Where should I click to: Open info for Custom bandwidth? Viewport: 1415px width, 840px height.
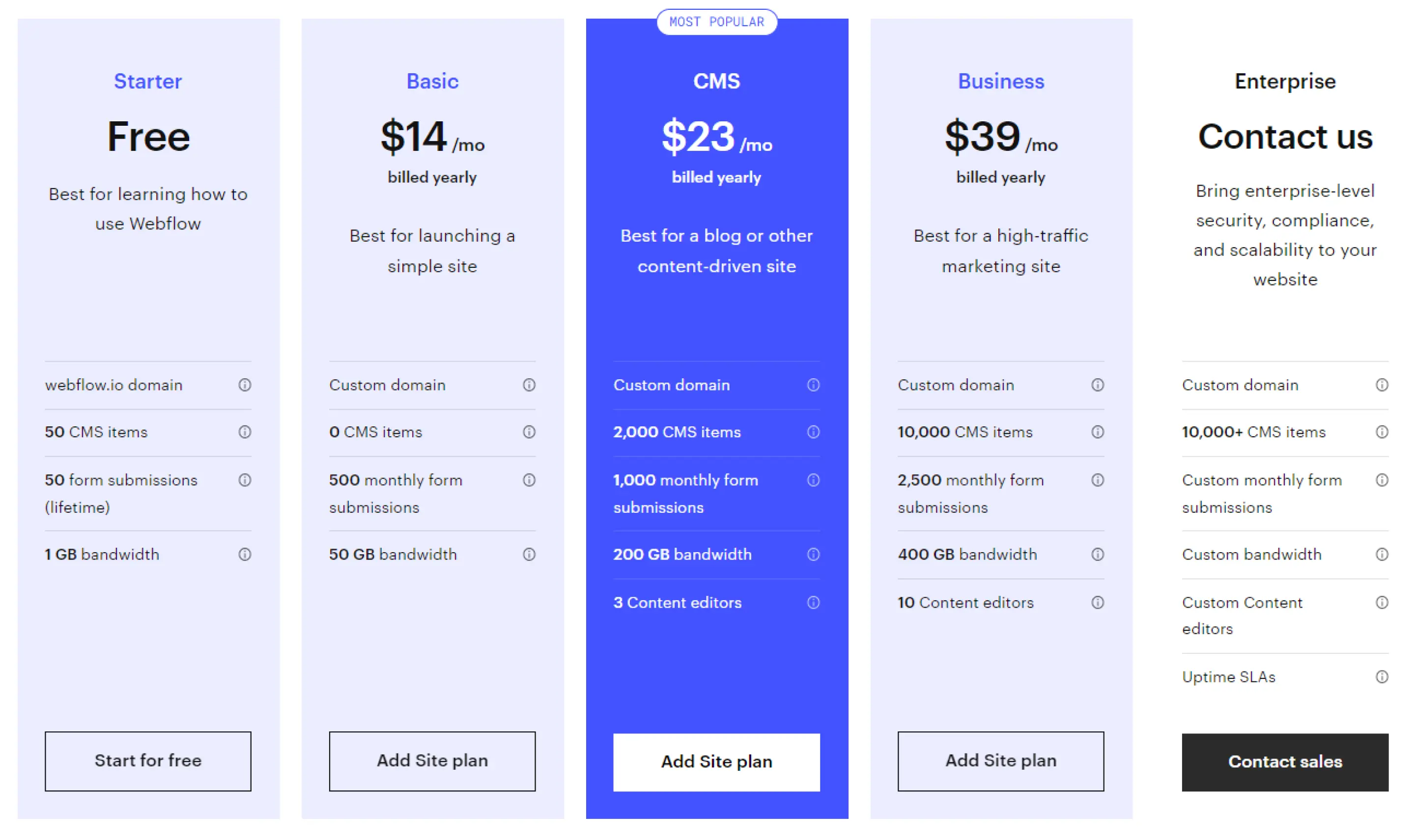(x=1382, y=554)
